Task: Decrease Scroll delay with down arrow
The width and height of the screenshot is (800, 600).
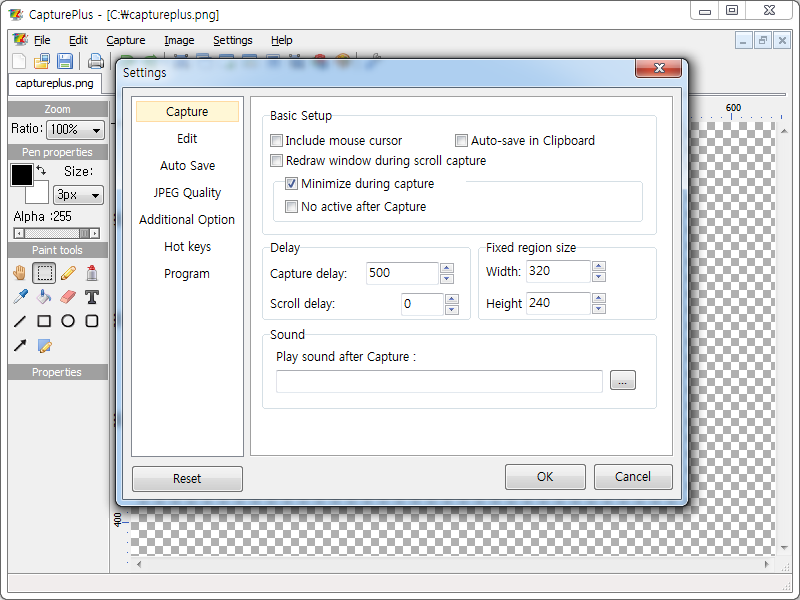Action: point(452,310)
